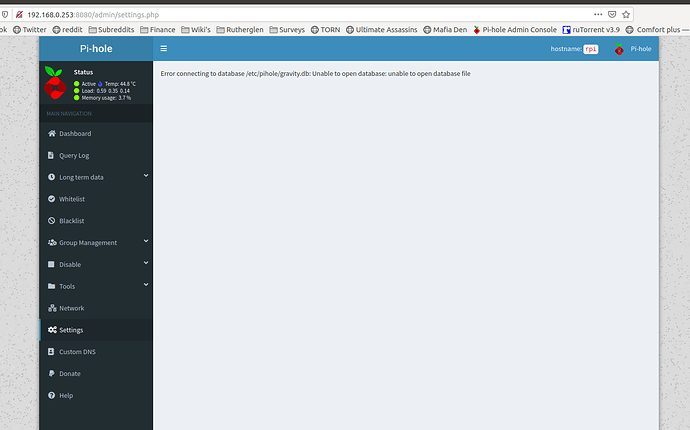690x430 pixels.
Task: Click the Blacklist ban icon
Action: click(x=51, y=221)
